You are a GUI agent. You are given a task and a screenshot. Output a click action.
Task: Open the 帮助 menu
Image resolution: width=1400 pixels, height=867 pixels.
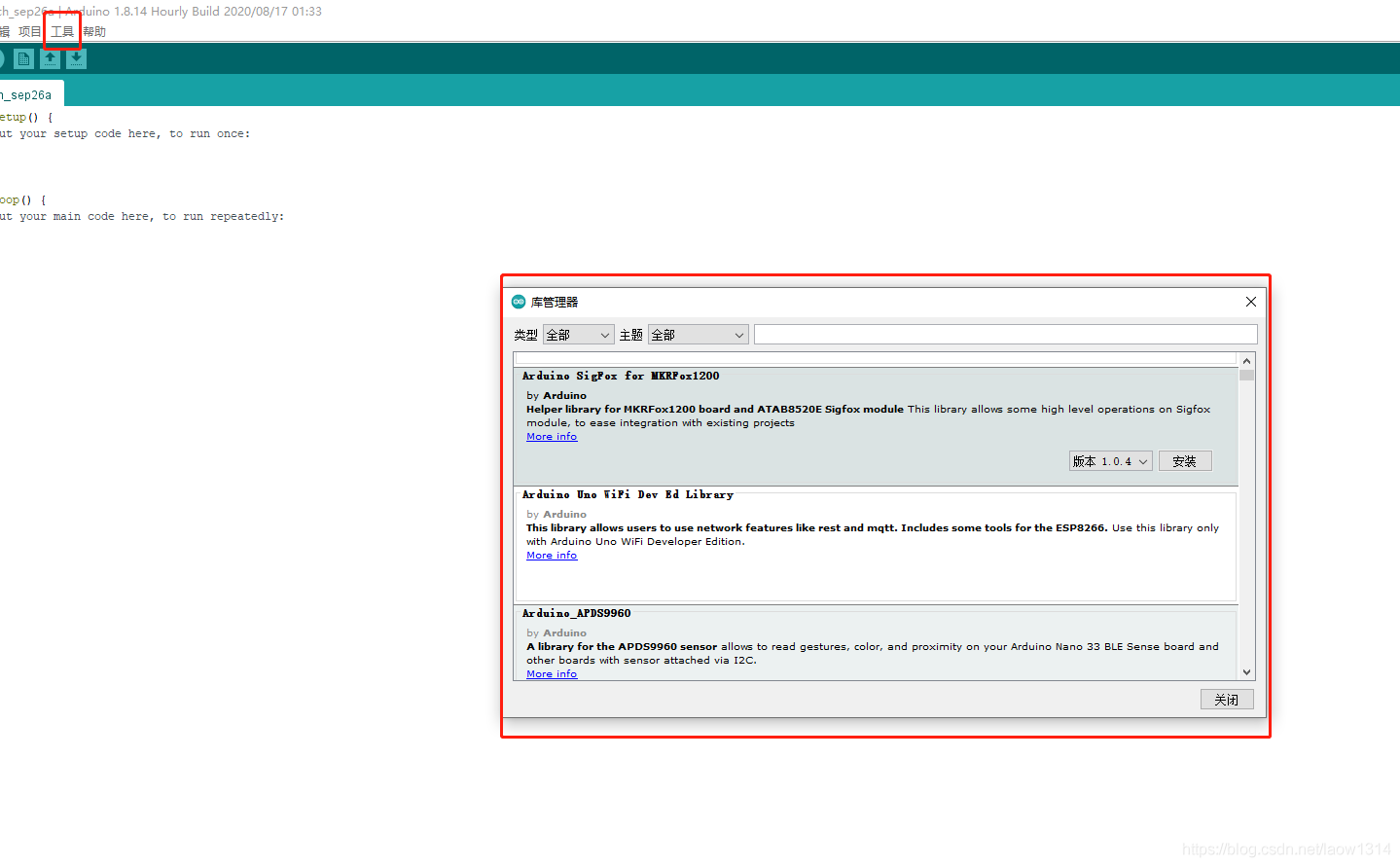(94, 31)
